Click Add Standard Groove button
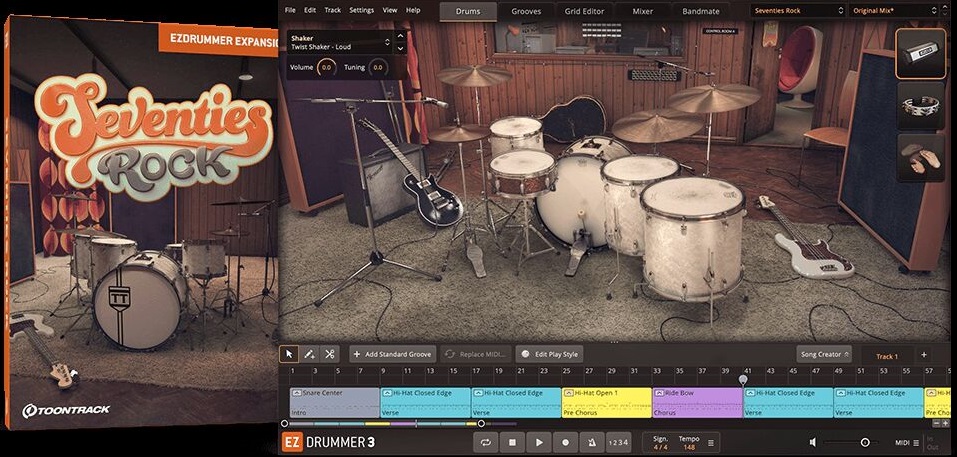 click(392, 354)
